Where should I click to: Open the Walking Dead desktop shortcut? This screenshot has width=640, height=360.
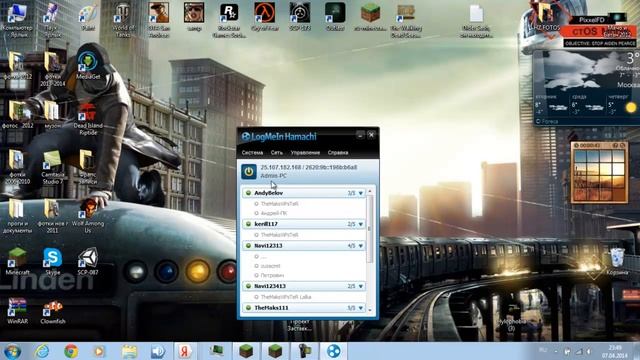pos(406,20)
